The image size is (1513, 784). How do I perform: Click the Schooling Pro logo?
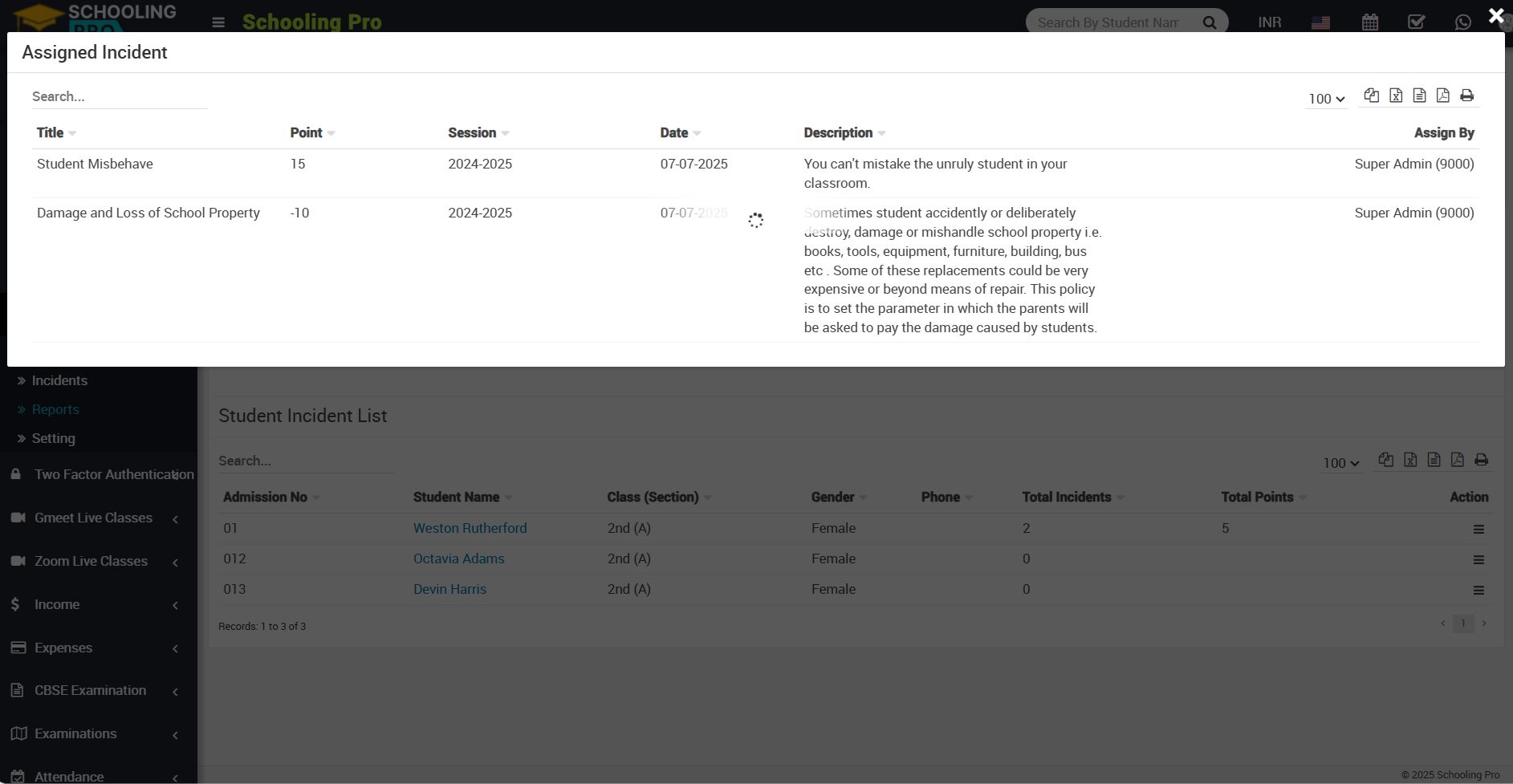point(95,18)
